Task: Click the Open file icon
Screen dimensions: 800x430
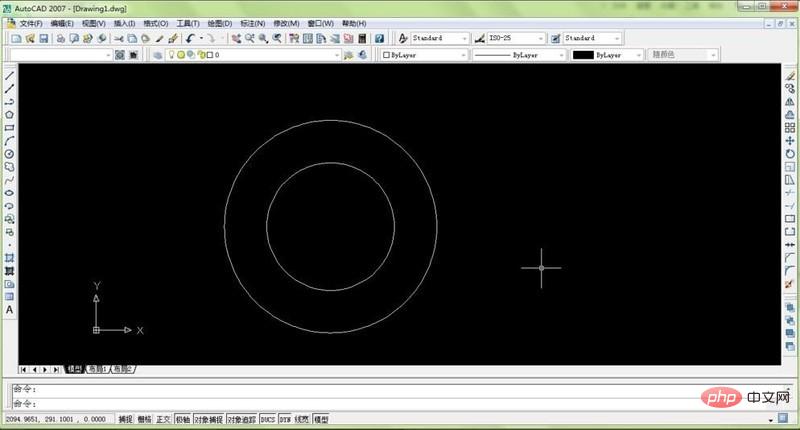Action: click(x=30, y=38)
